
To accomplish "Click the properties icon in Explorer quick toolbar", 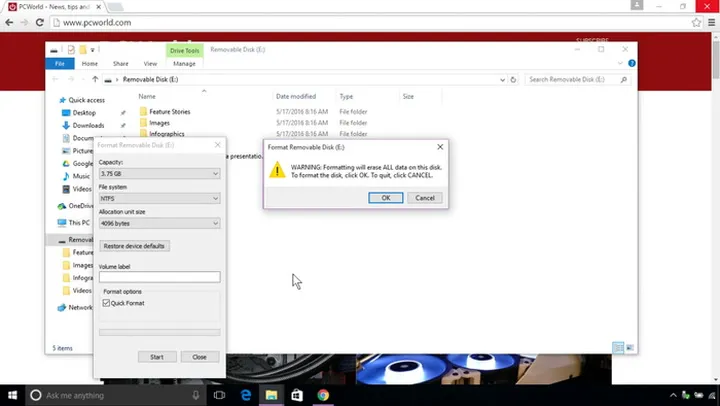I will click(x=71, y=49).
